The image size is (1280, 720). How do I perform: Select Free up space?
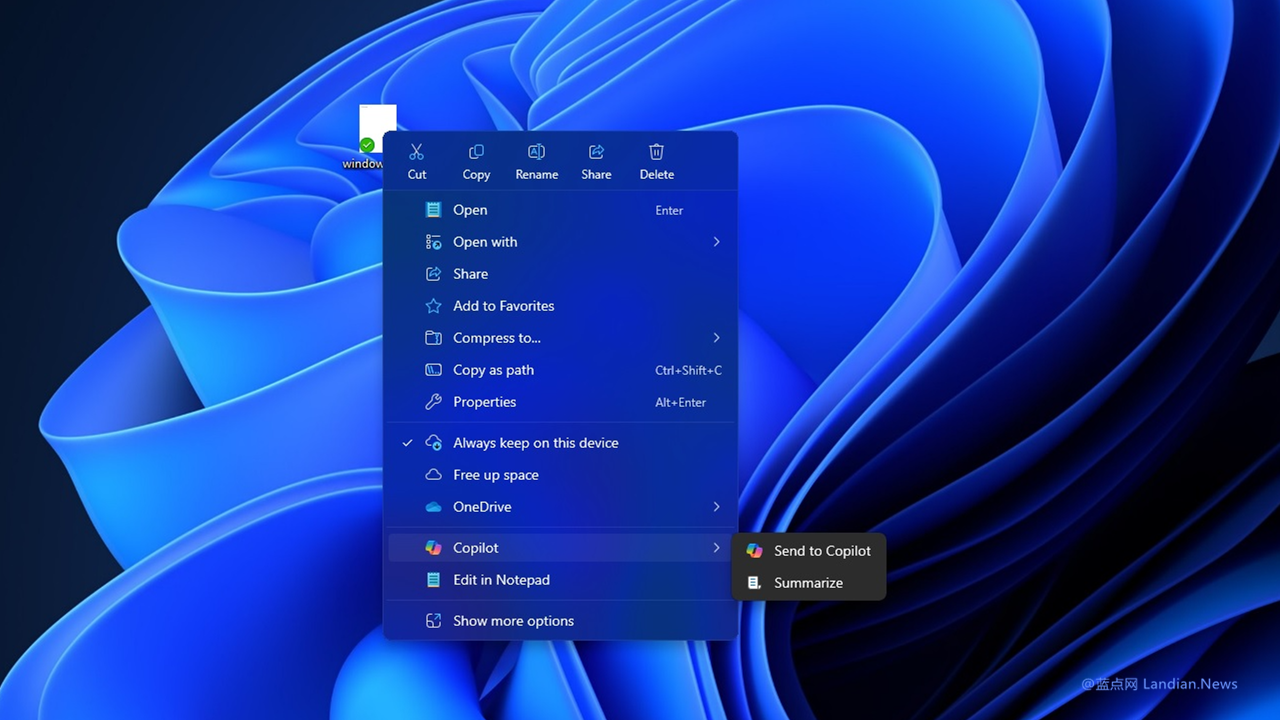coord(560,475)
